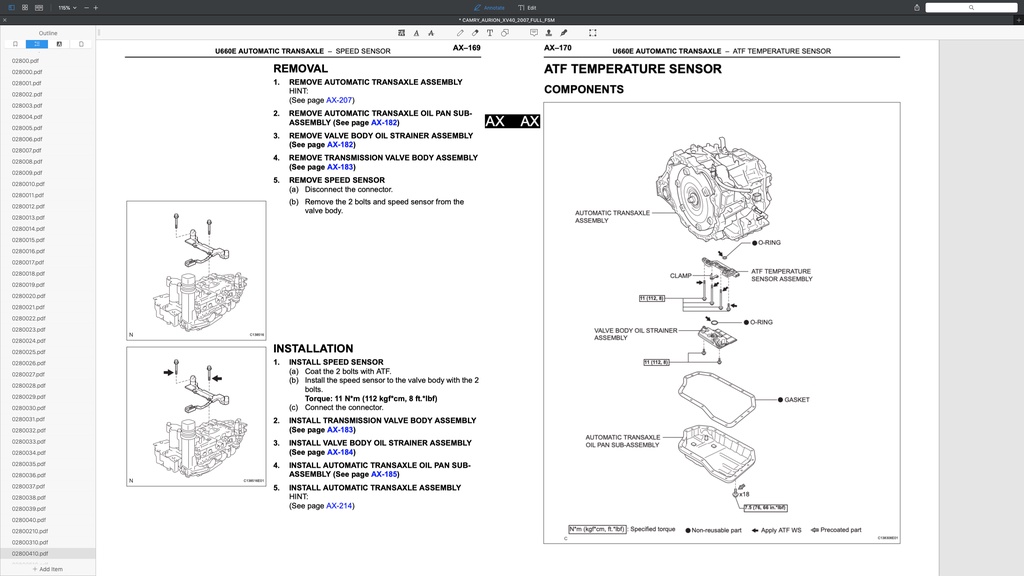Add a note comment
Screen dimensions: 1024x576
(534, 33)
